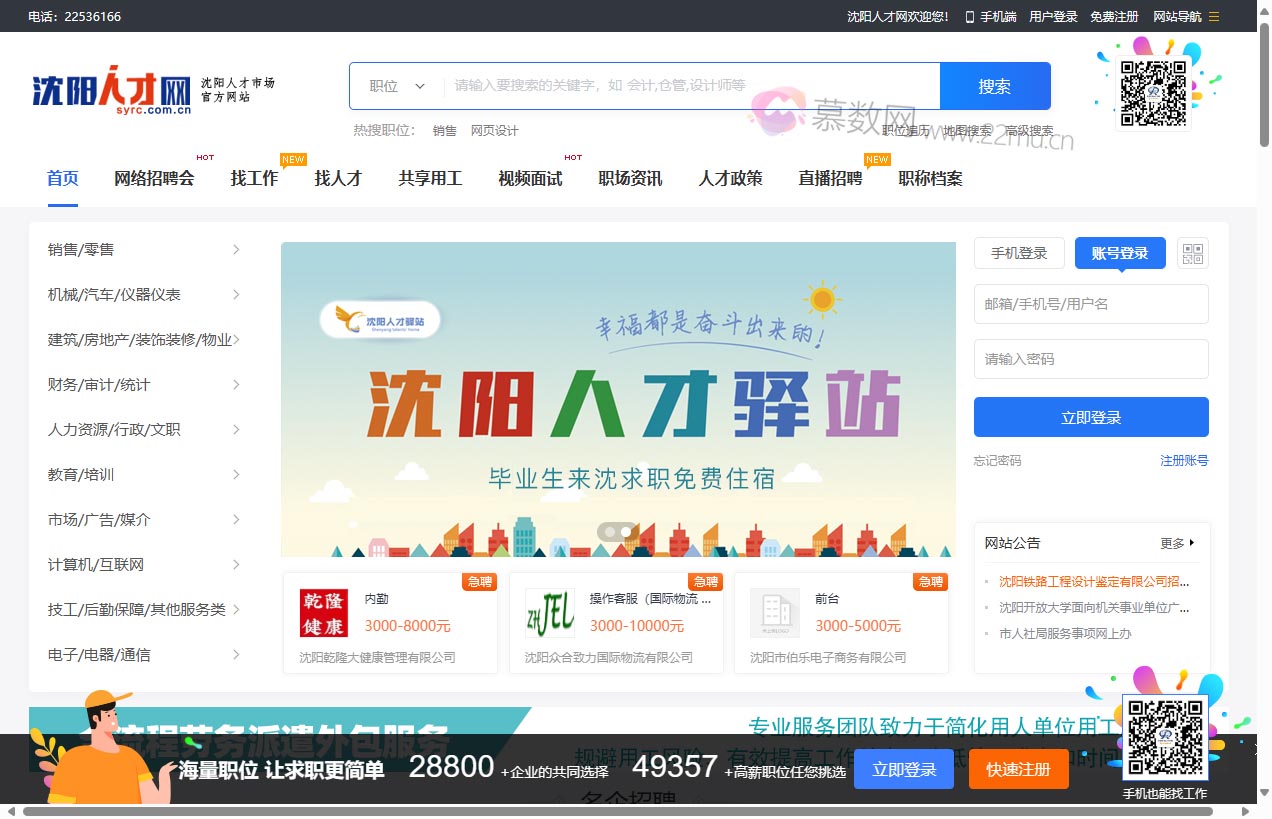Open the 注册账号 registration link
The image size is (1272, 819).
[x=1184, y=461]
